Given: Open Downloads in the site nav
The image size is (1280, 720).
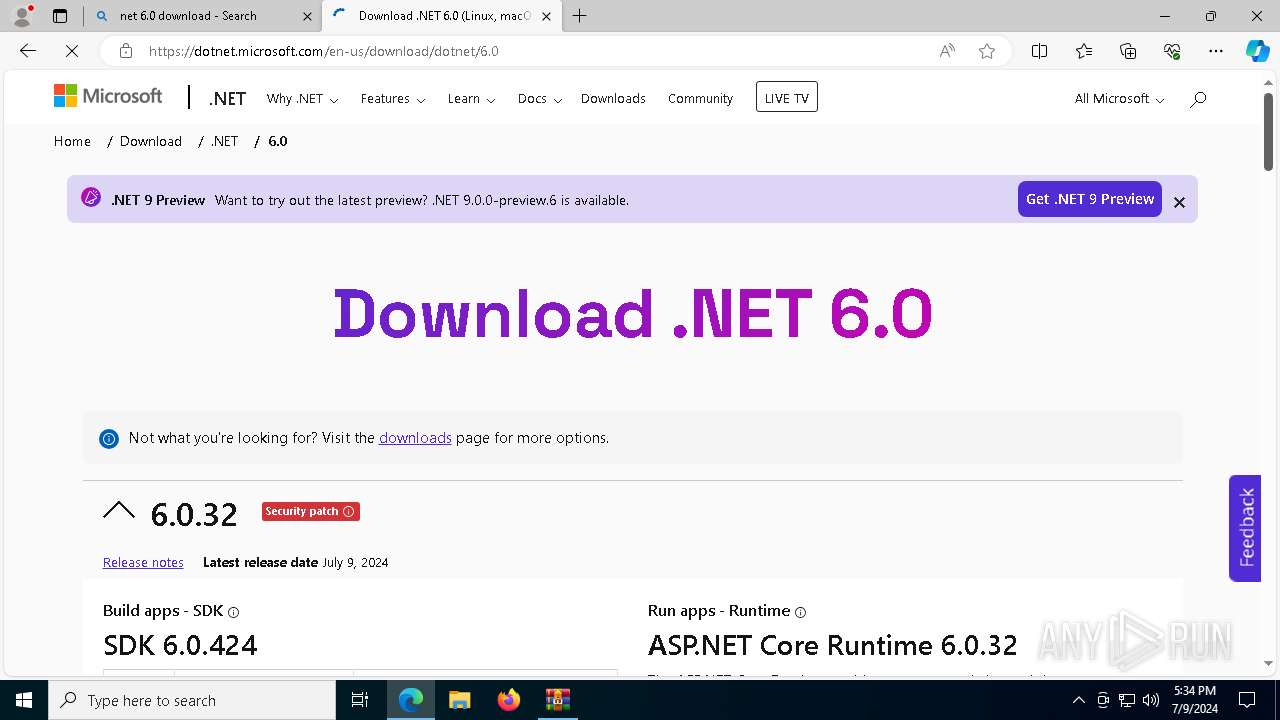Looking at the screenshot, I should 613,99.
